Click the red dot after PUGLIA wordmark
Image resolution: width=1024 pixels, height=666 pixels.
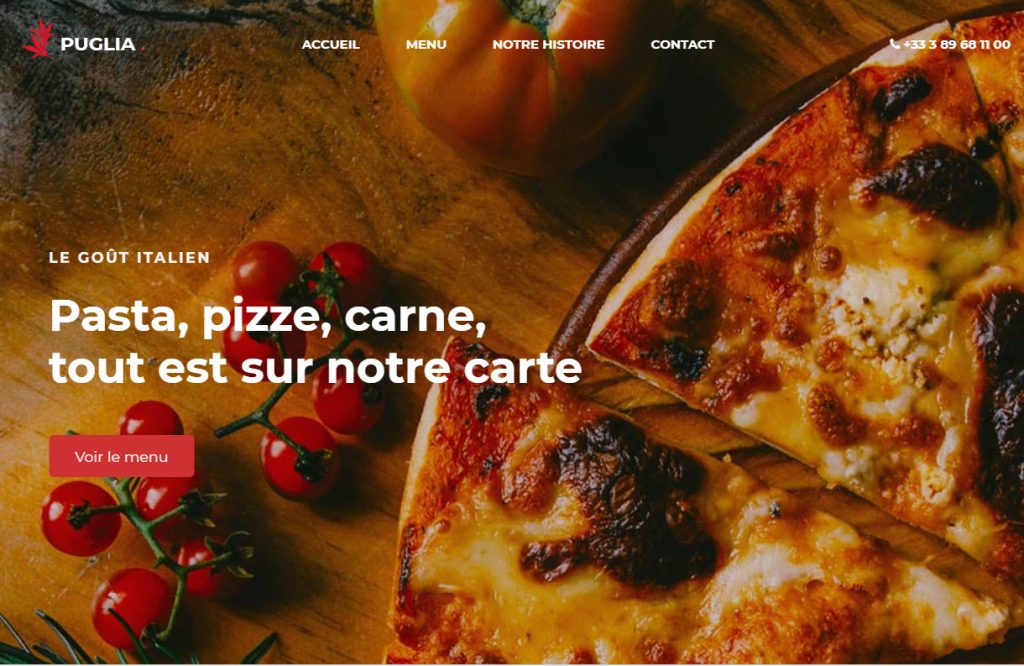click(142, 49)
